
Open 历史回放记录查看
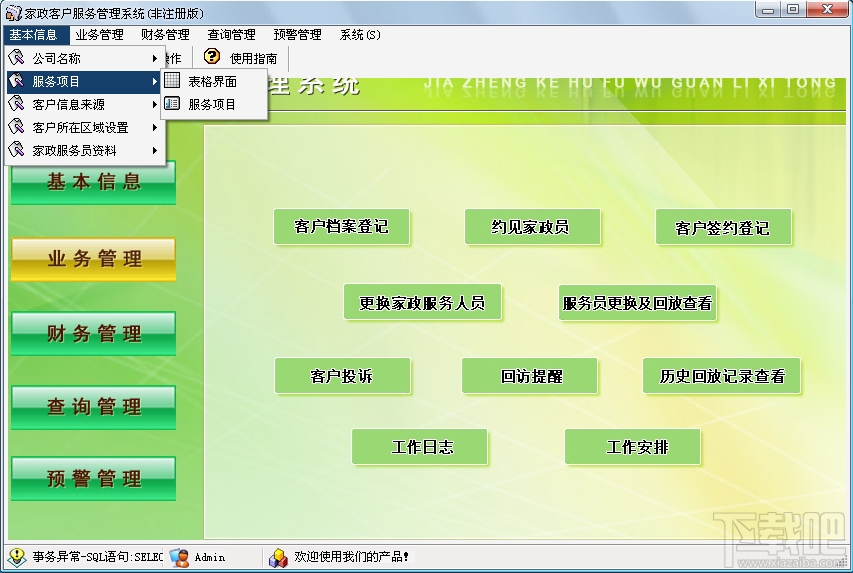(722, 375)
